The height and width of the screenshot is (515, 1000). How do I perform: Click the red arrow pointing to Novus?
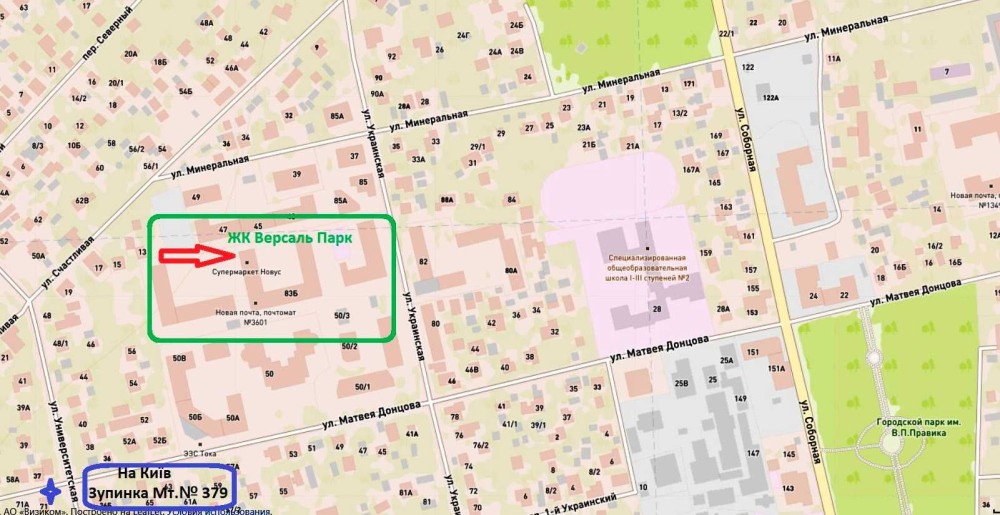pos(198,256)
